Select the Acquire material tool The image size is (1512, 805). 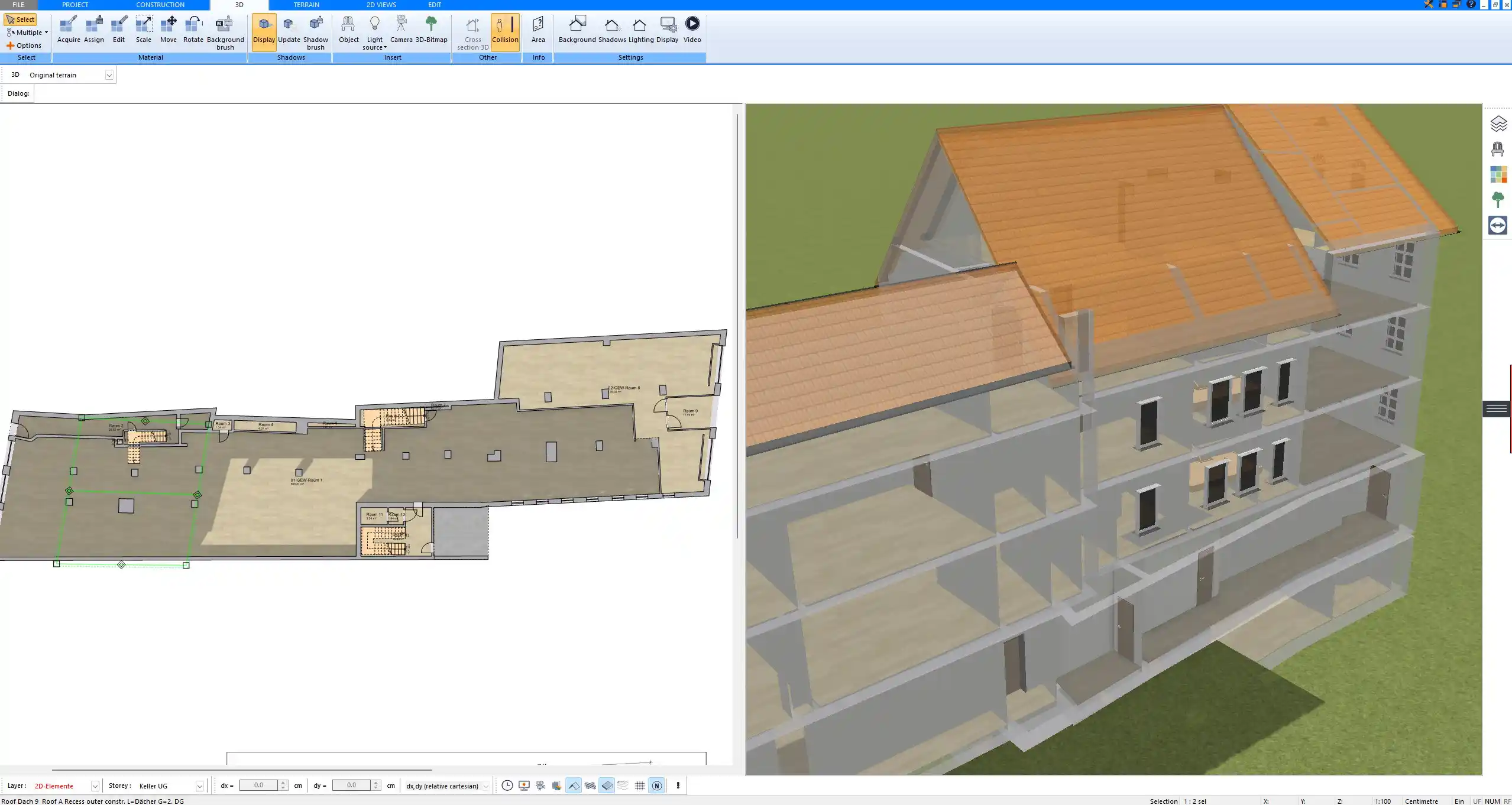69,30
